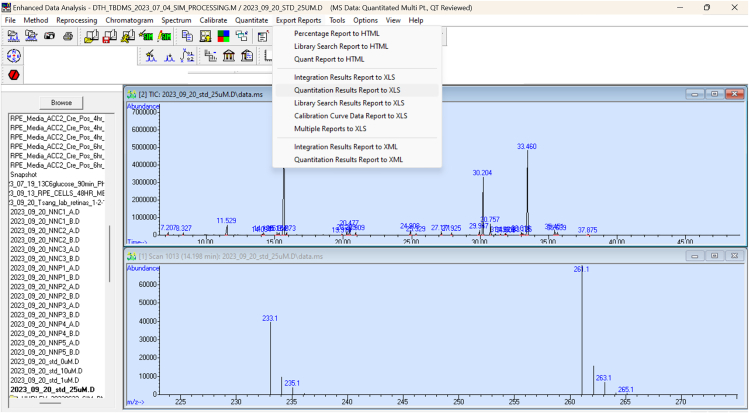The image size is (749, 413).
Task: Click the red stop icon
Action: [x=14, y=75]
